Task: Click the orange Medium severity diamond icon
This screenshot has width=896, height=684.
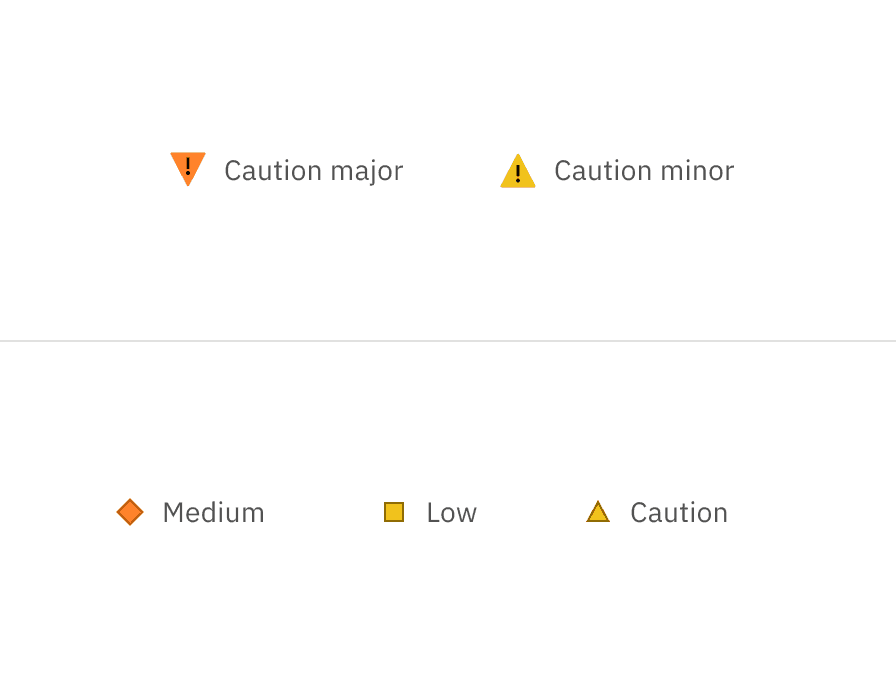Action: 130,512
